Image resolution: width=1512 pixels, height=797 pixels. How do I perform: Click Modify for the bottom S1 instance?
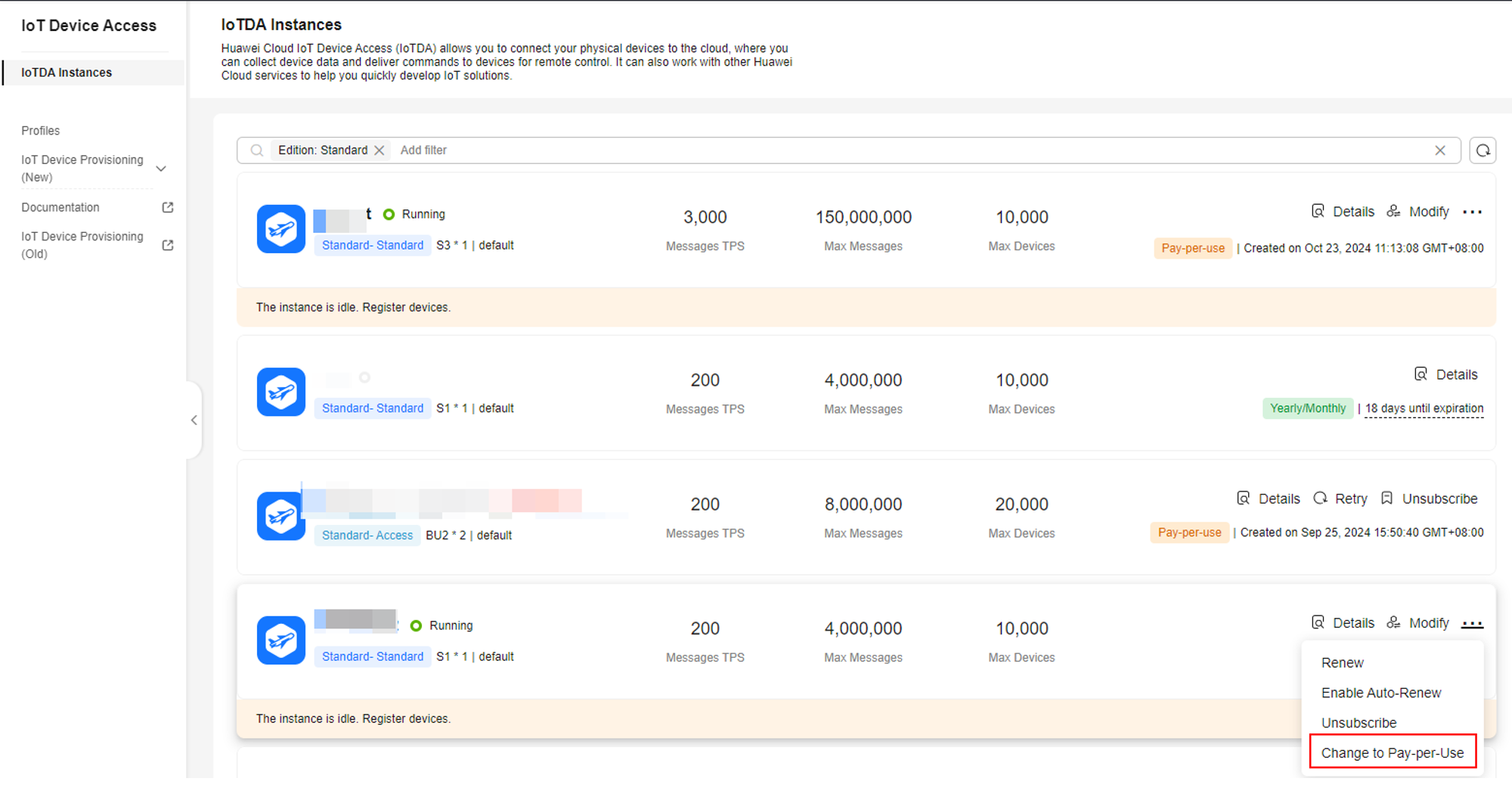[1418, 623]
